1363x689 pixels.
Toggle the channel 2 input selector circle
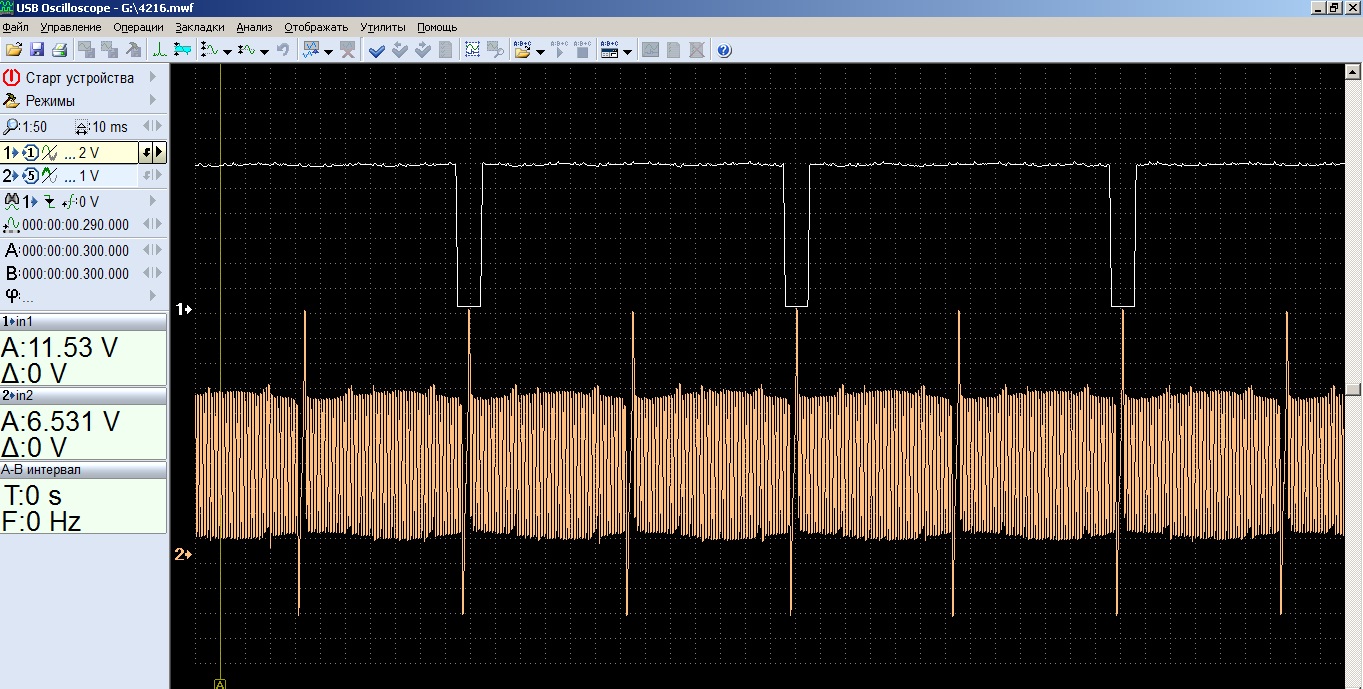point(30,176)
